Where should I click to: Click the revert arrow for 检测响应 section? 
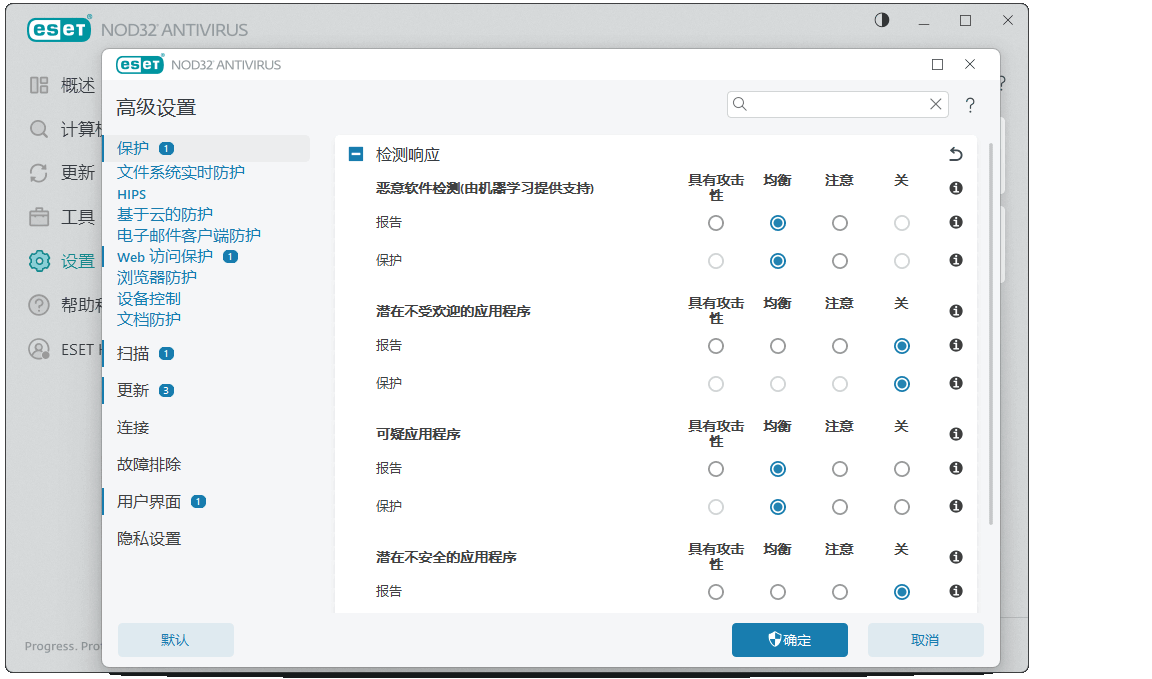[955, 154]
